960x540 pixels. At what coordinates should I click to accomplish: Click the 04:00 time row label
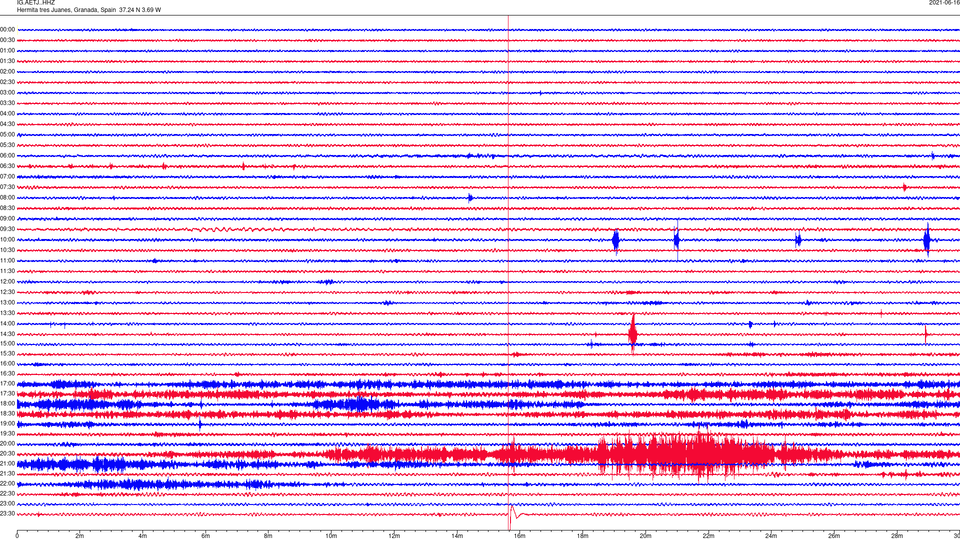7,113
